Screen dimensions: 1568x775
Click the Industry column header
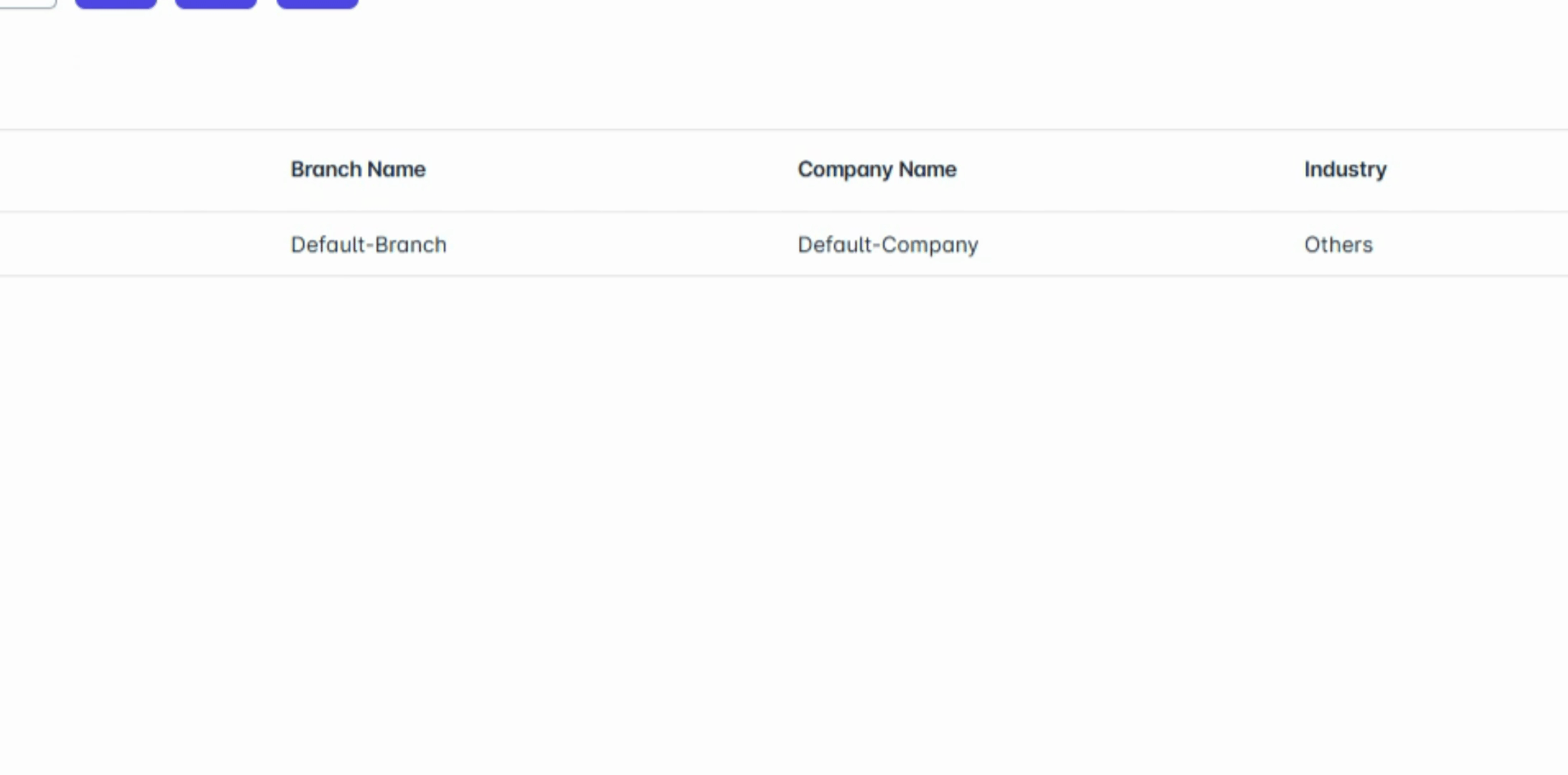pyautogui.click(x=1345, y=169)
